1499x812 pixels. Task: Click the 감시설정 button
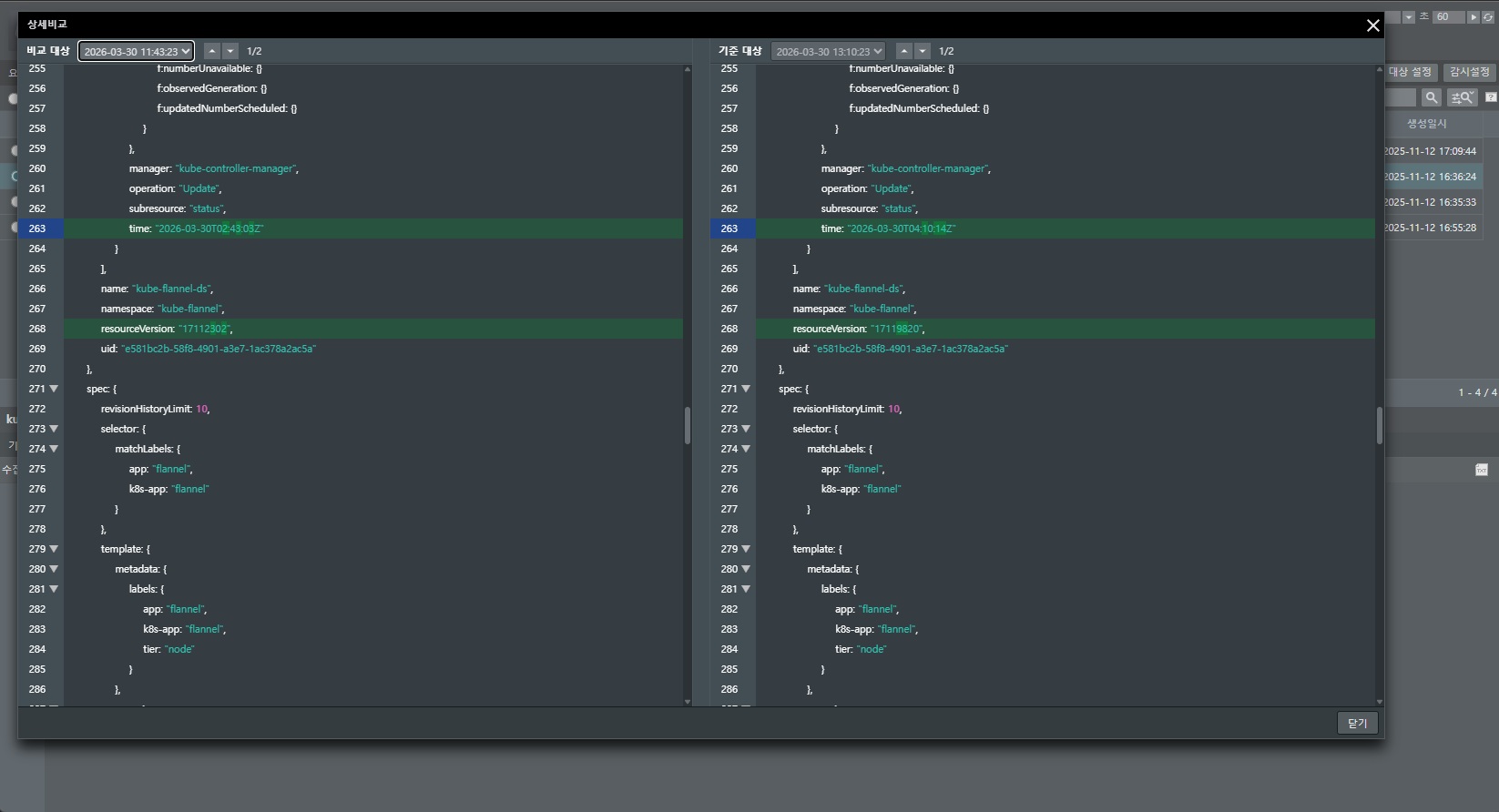(x=1469, y=72)
